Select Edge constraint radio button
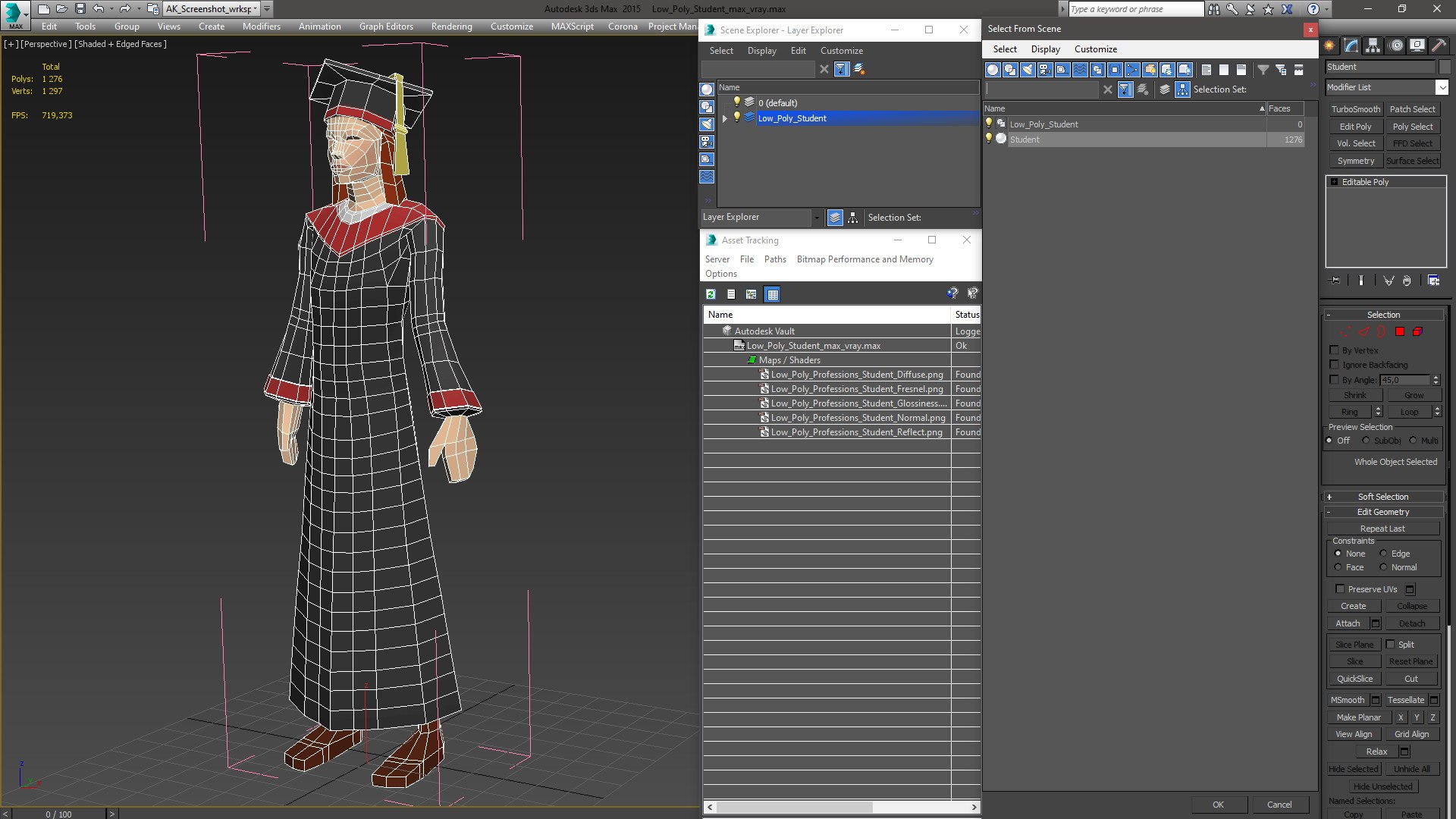The width and height of the screenshot is (1456, 819). point(1383,554)
